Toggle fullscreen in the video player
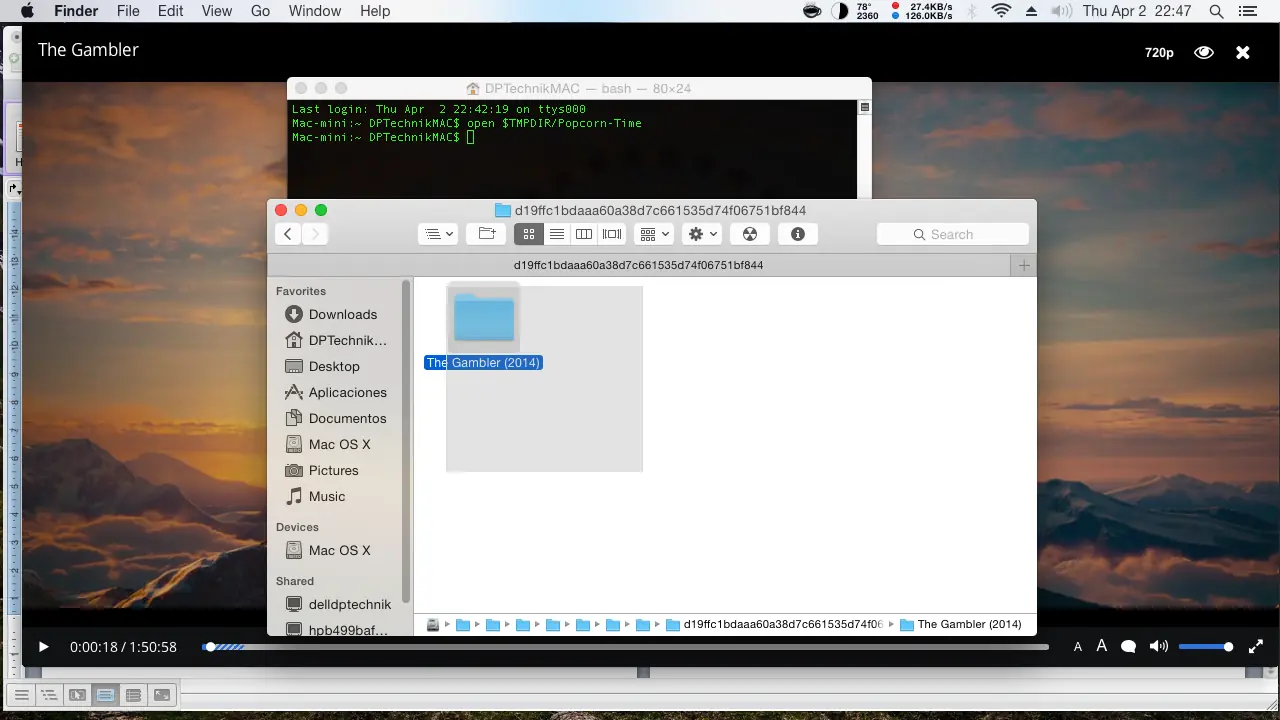Image resolution: width=1280 pixels, height=720 pixels. pos(1256,647)
